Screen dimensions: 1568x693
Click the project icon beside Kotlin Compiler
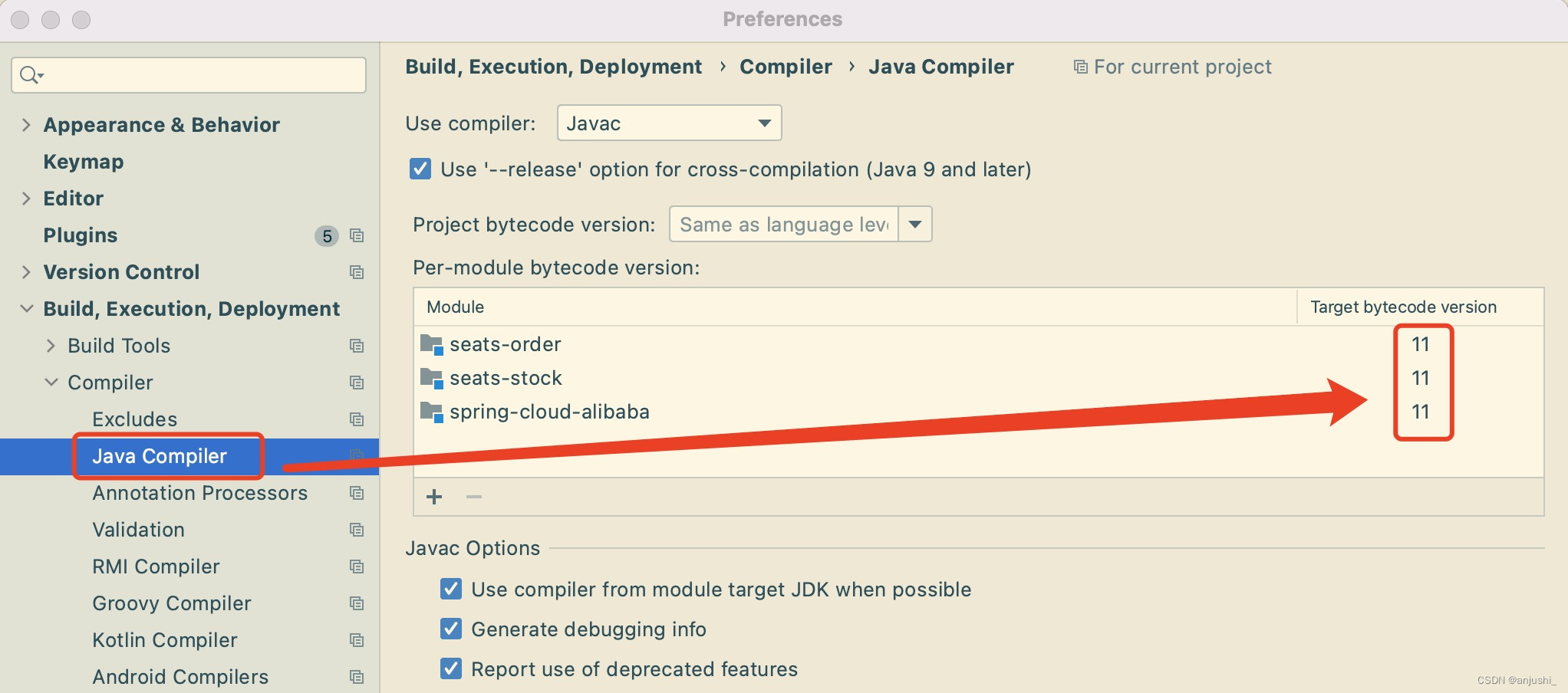point(357,640)
